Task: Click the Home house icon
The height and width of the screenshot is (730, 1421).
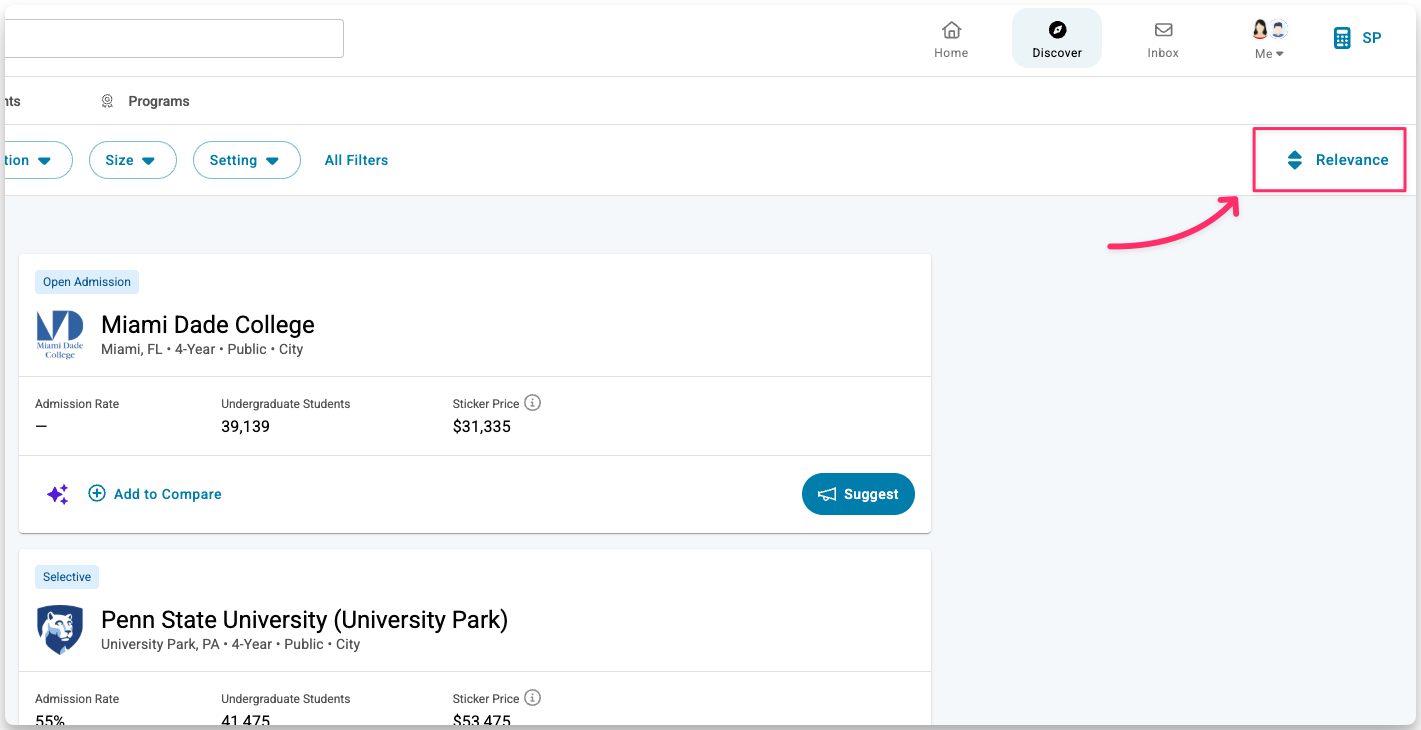Action: point(951,30)
